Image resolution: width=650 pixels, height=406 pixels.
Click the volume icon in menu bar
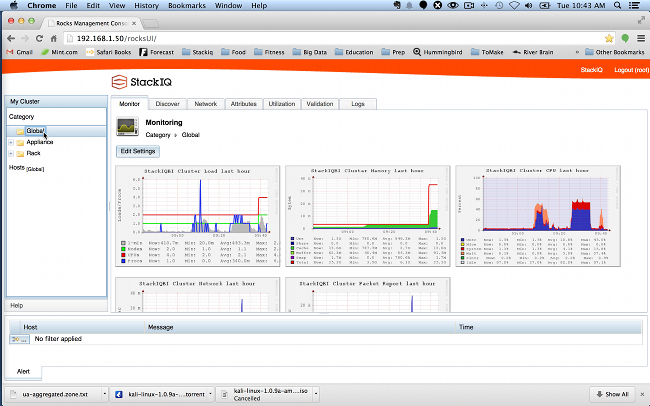click(x=529, y=5)
